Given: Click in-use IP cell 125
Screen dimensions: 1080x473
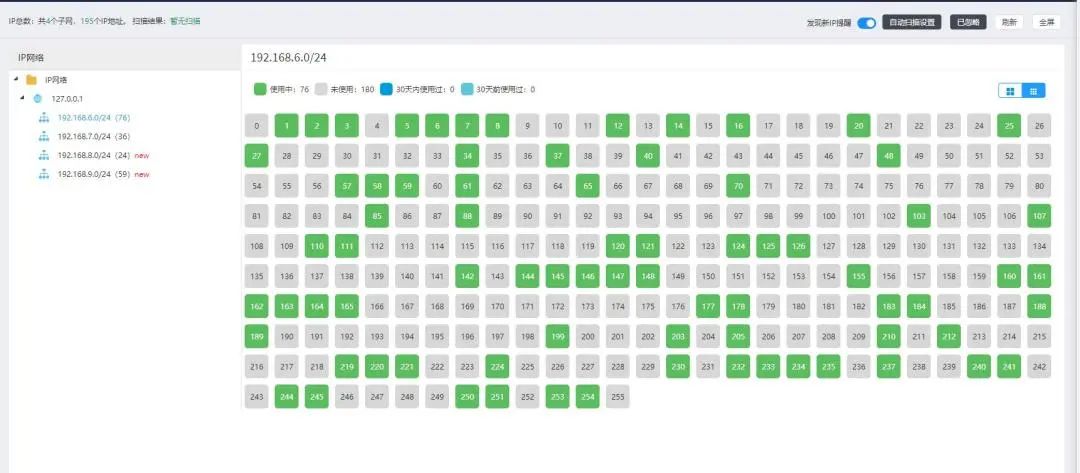Looking at the screenshot, I should pyautogui.click(x=768, y=246).
